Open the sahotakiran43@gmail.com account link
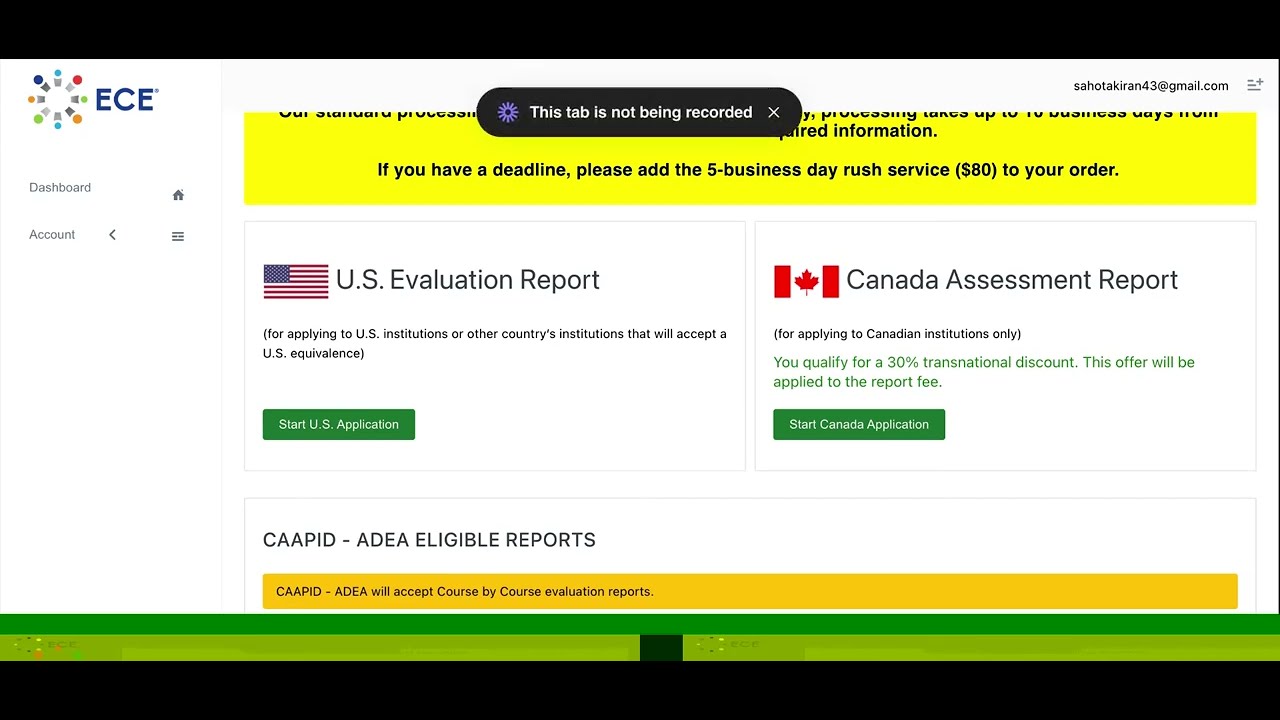The image size is (1280, 720). click(1151, 86)
